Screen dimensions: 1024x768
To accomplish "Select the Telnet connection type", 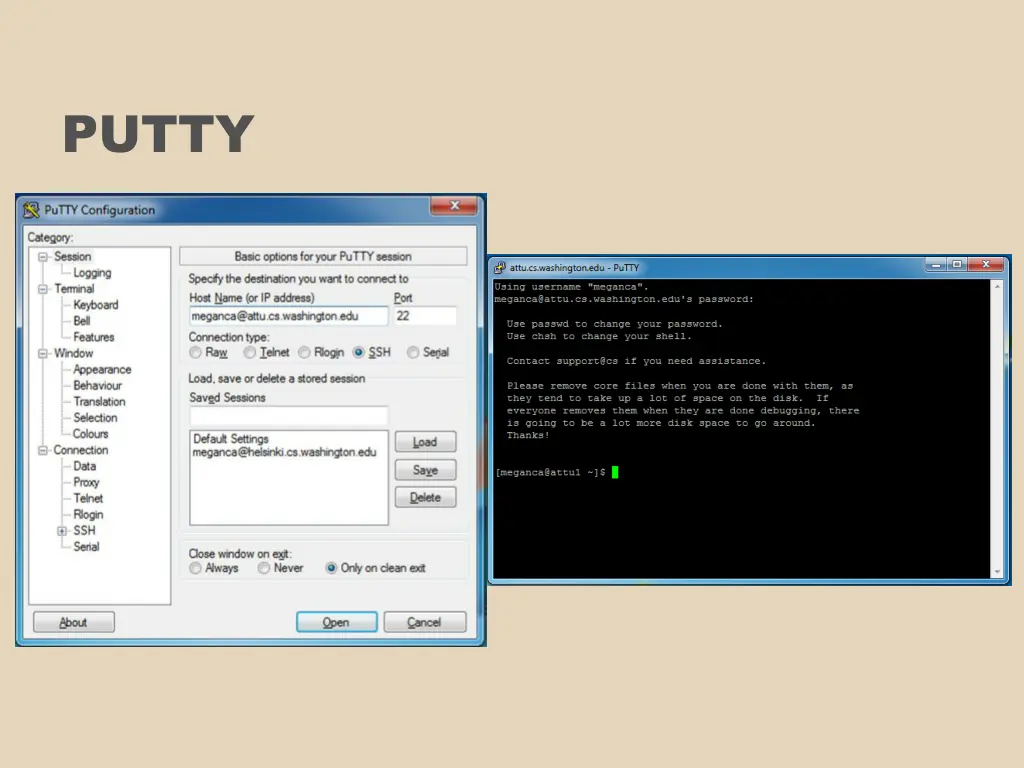I will [x=250, y=352].
